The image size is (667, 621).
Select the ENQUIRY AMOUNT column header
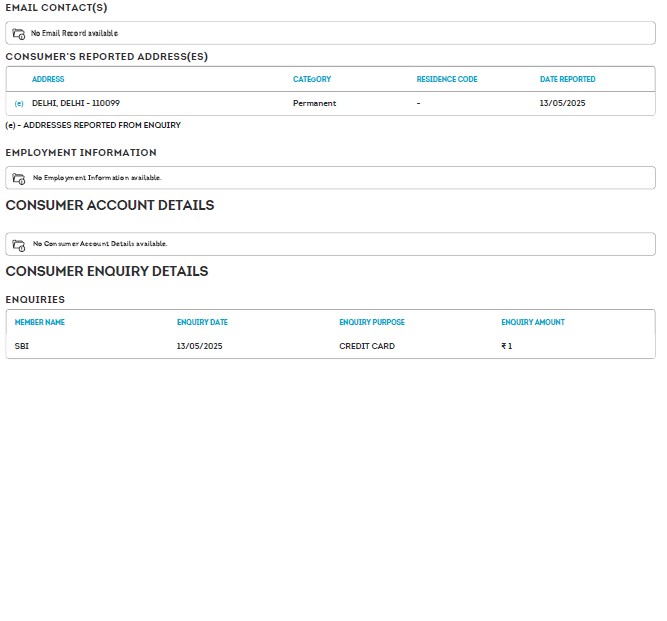tap(532, 322)
